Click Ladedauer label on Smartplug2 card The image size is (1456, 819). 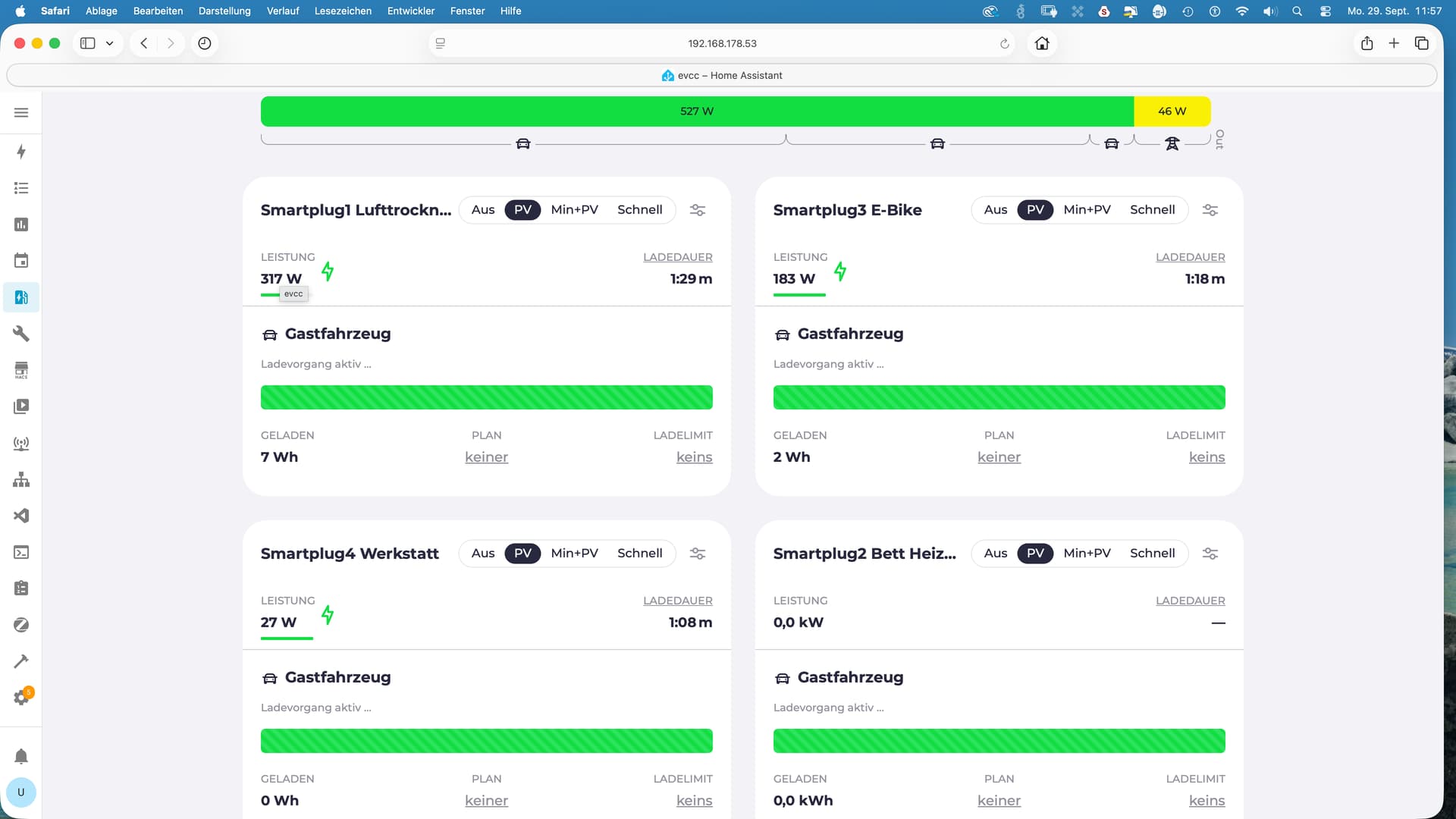click(x=1190, y=601)
